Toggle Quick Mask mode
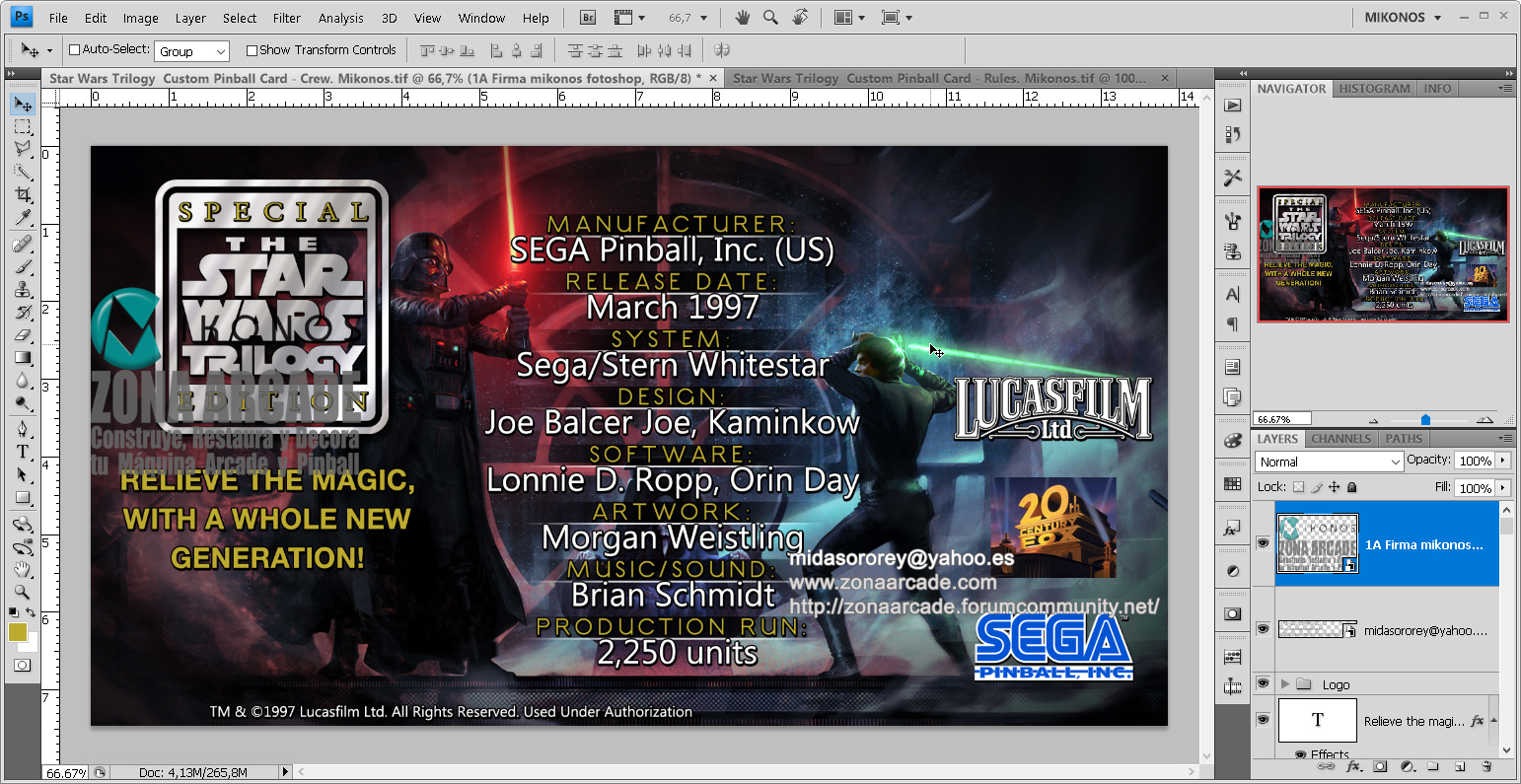This screenshot has height=784, width=1521. tap(23, 666)
